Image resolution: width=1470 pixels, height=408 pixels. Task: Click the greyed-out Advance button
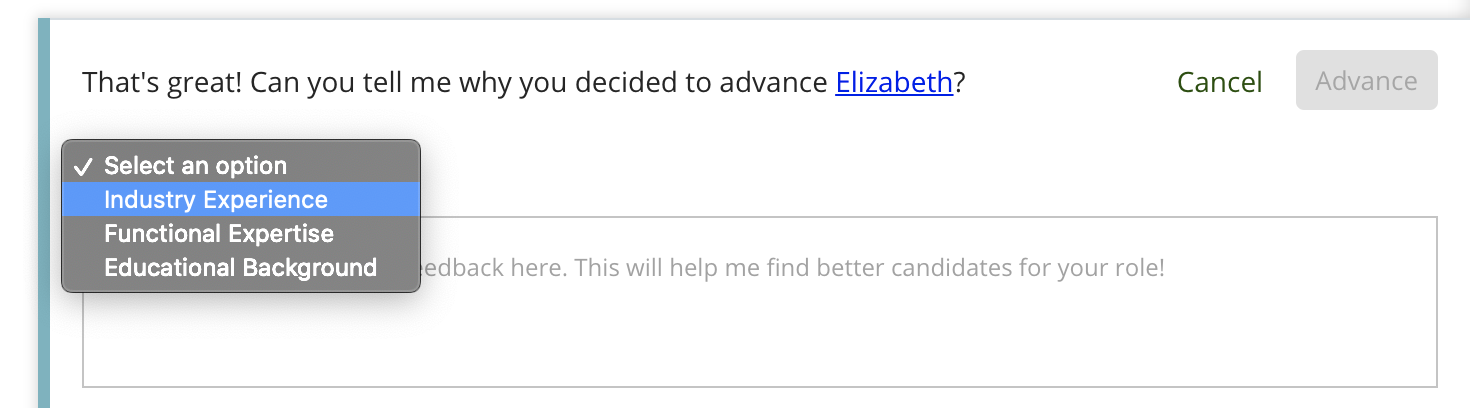click(1366, 80)
